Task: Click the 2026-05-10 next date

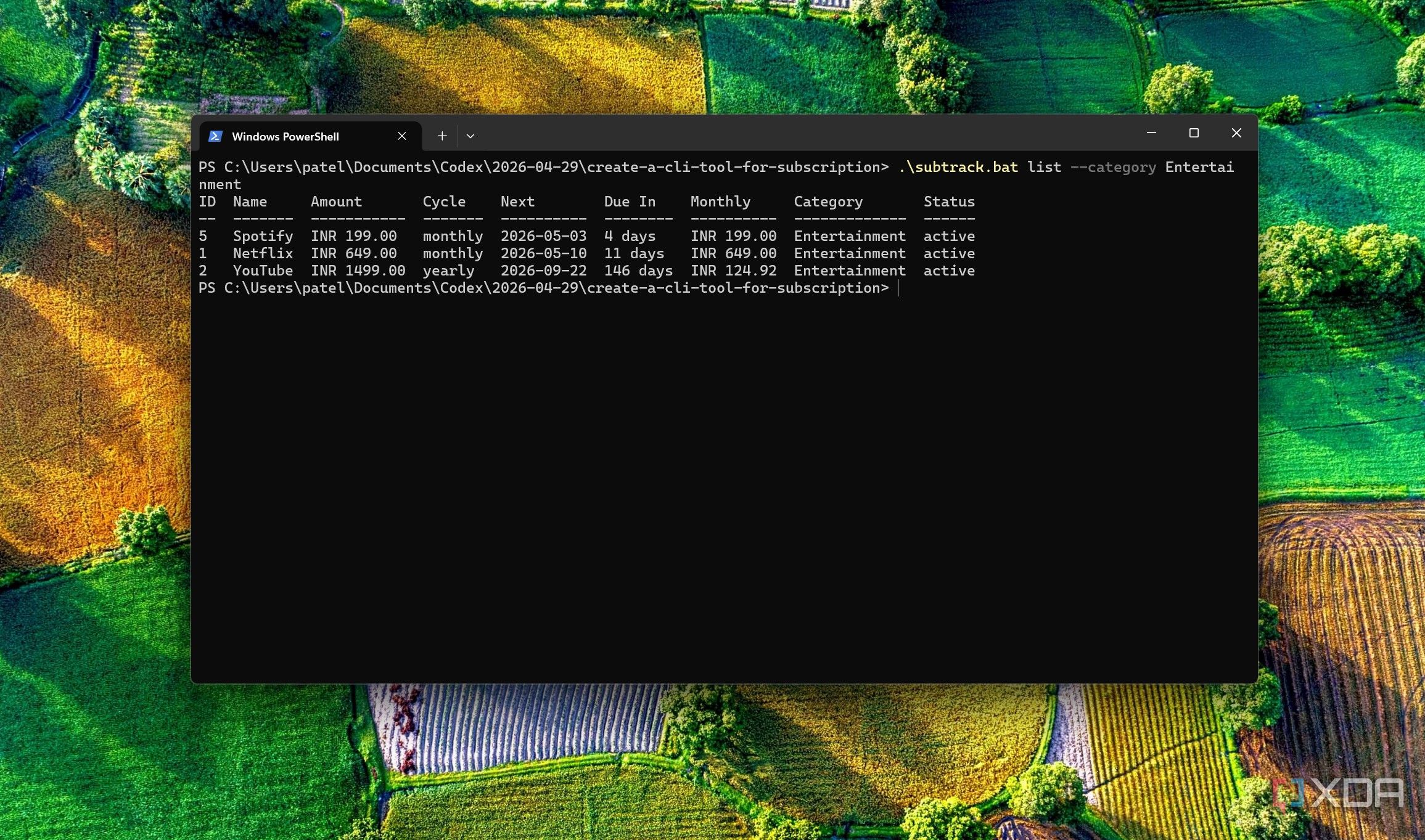Action: (544, 253)
